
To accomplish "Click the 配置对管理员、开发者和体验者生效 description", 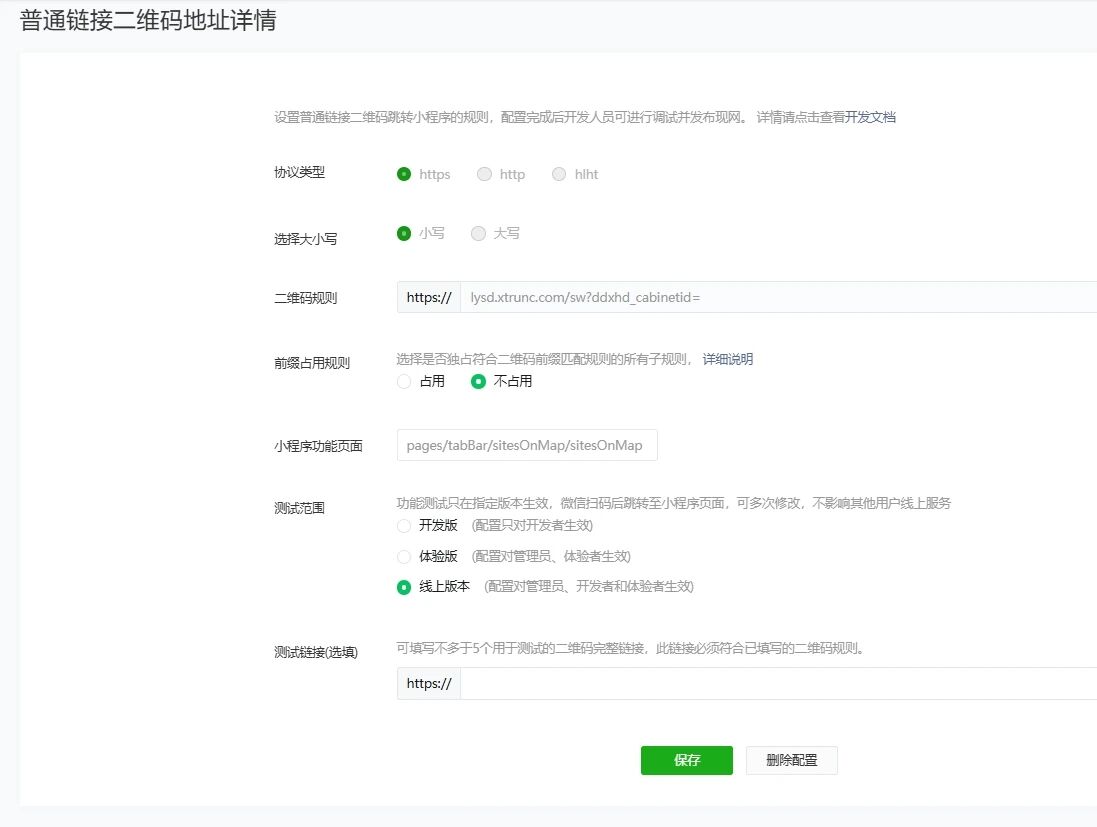I will tap(589, 586).
